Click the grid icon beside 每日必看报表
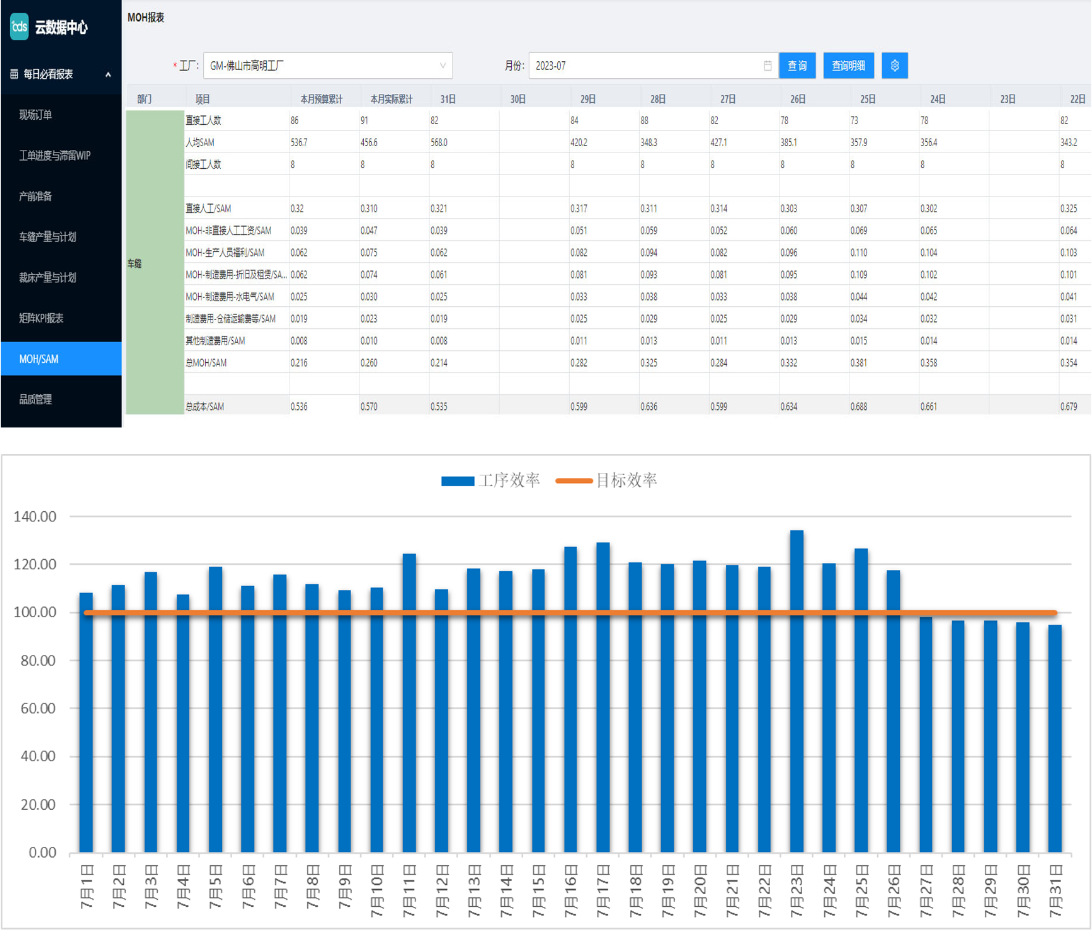 [14, 74]
